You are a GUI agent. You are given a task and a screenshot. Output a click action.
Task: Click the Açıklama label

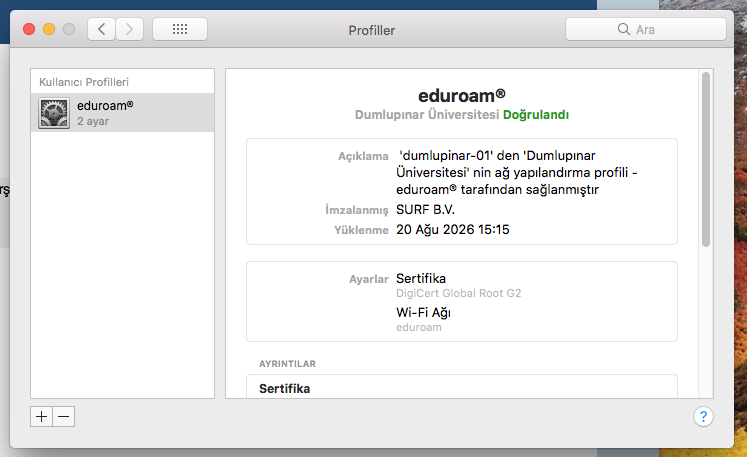363,156
